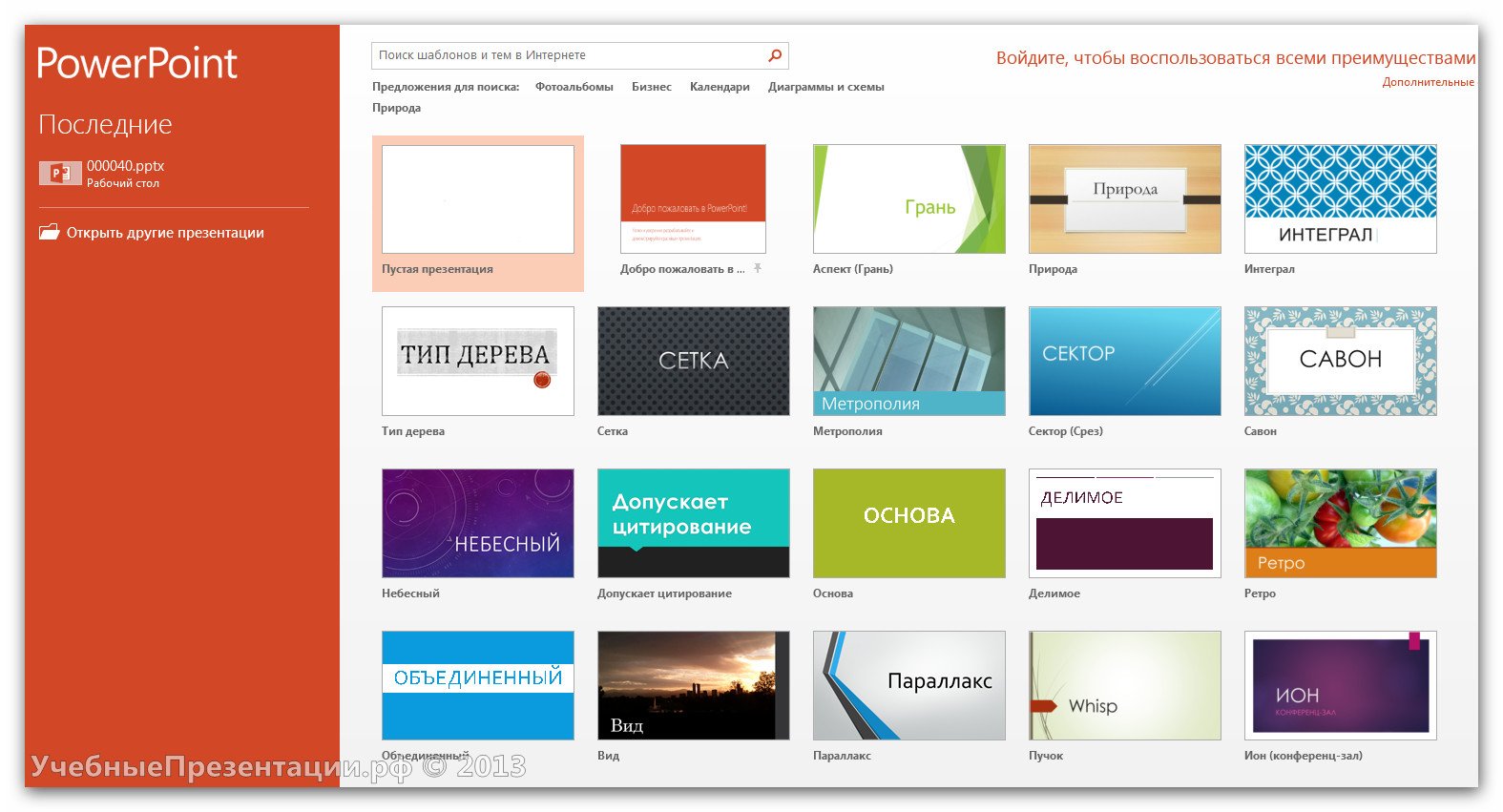
Task: Click the 'Пучок' caption text
Action: tap(1046, 756)
